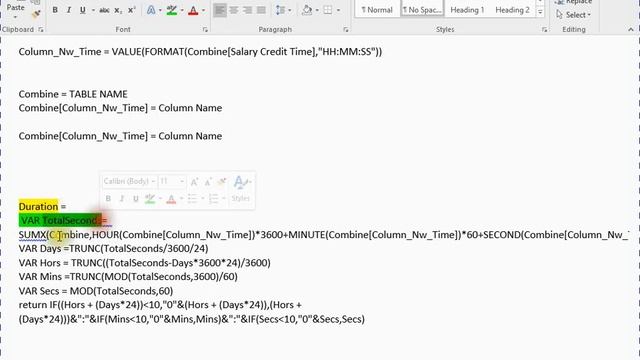Image resolution: width=640 pixels, height=360 pixels.
Task: Select Format Painter brush
Action: pos(36,14)
